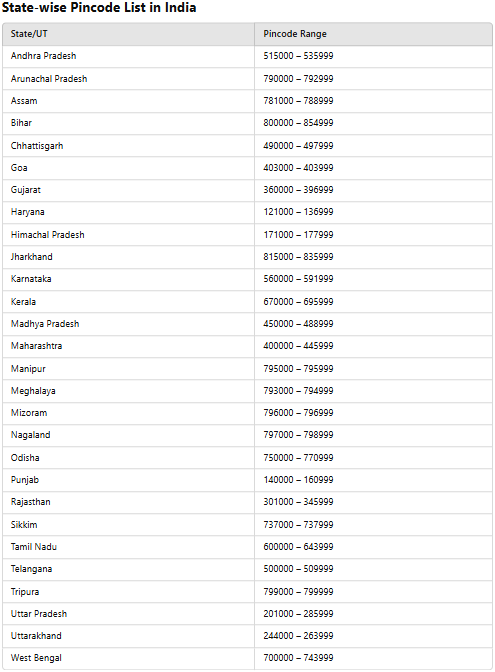Click the State/UT column header
The image size is (495, 672).
pos(29,34)
